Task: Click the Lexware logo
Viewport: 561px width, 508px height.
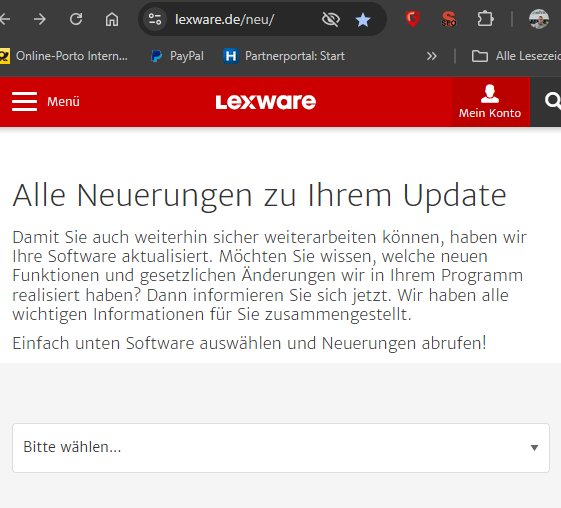Action: pyautogui.click(x=266, y=102)
